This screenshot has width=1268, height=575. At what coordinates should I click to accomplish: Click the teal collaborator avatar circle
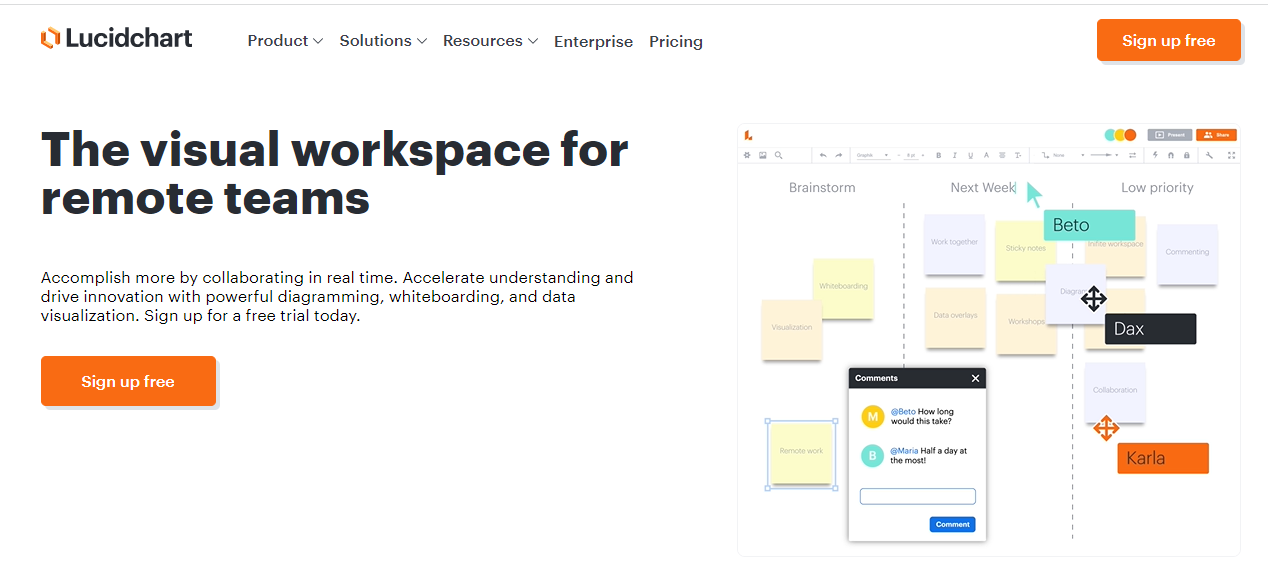(1111, 135)
